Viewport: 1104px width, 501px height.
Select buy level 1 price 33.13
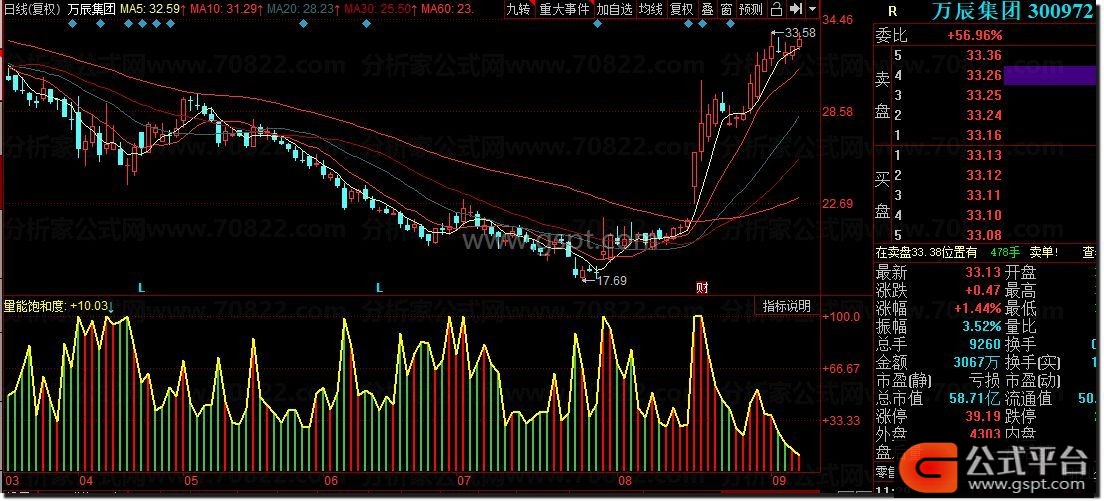click(x=984, y=156)
